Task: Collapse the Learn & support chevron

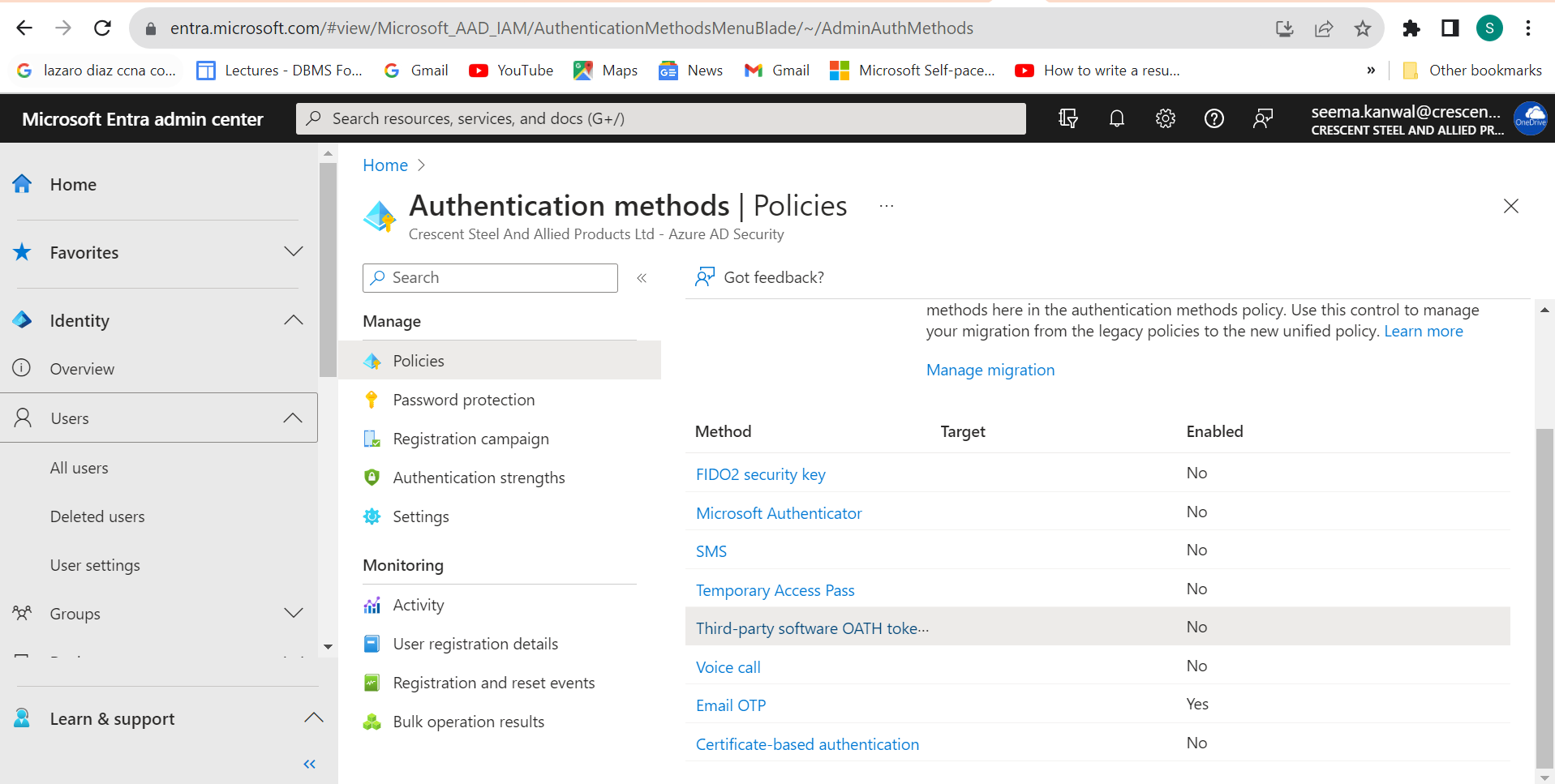Action: pyautogui.click(x=314, y=718)
